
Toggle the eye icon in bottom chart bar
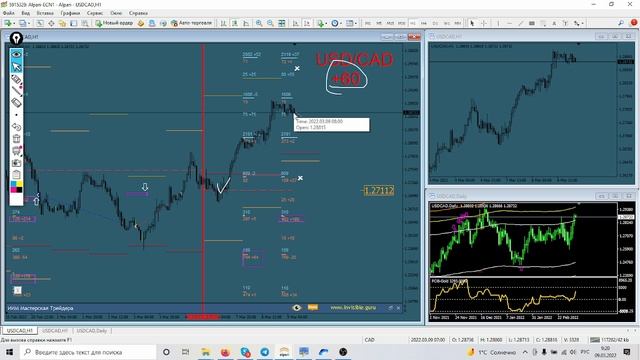[297, 308]
